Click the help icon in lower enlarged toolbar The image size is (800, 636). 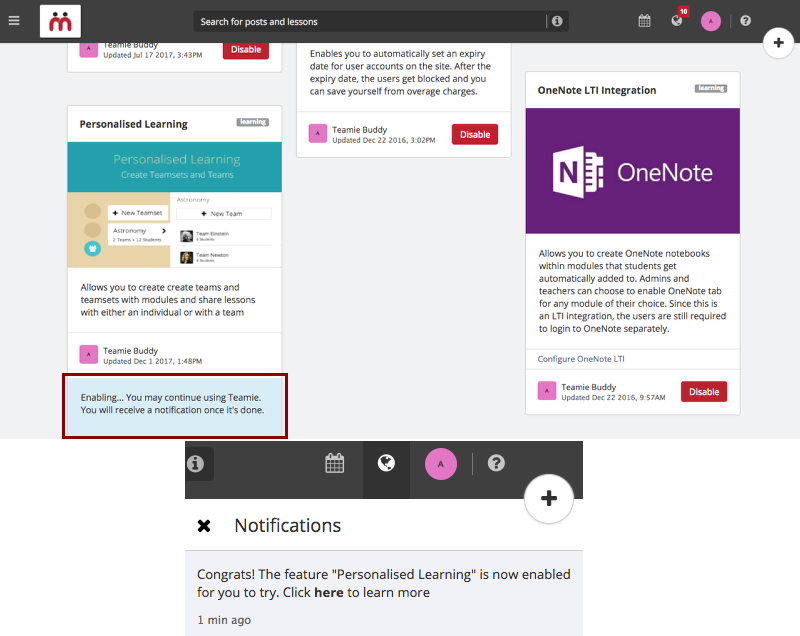[496, 463]
